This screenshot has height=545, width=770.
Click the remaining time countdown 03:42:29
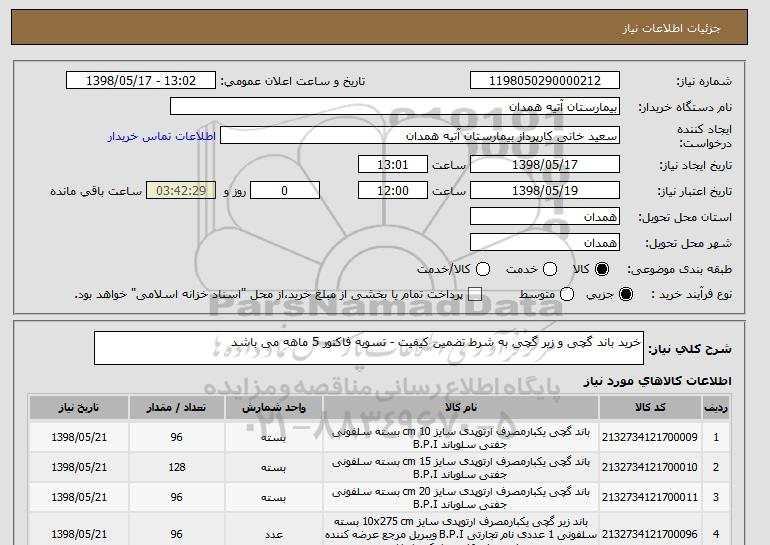(181, 191)
